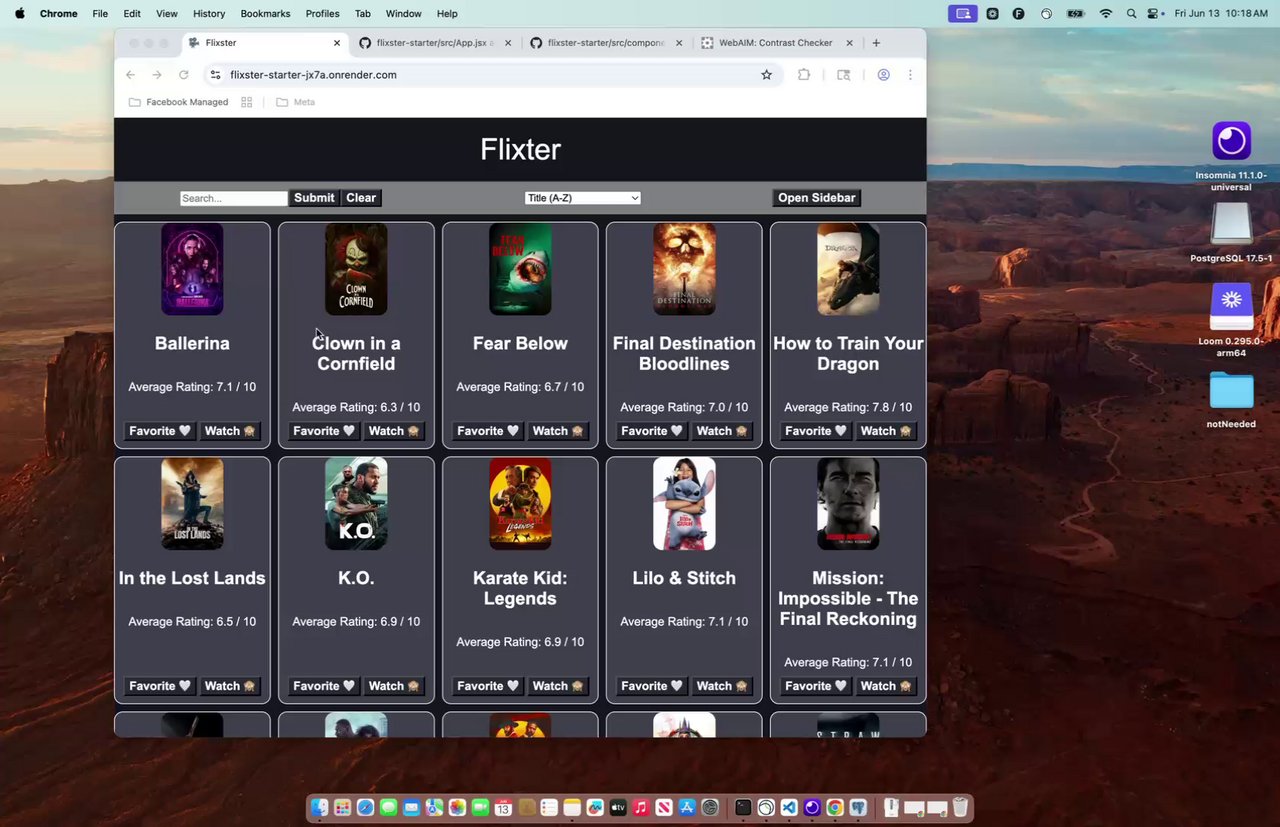Open the Calendar app in the dock
Image resolution: width=1280 pixels, height=827 pixels.
[503, 808]
